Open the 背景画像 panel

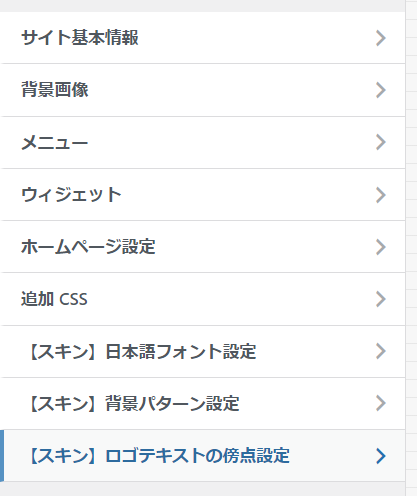click(202, 90)
